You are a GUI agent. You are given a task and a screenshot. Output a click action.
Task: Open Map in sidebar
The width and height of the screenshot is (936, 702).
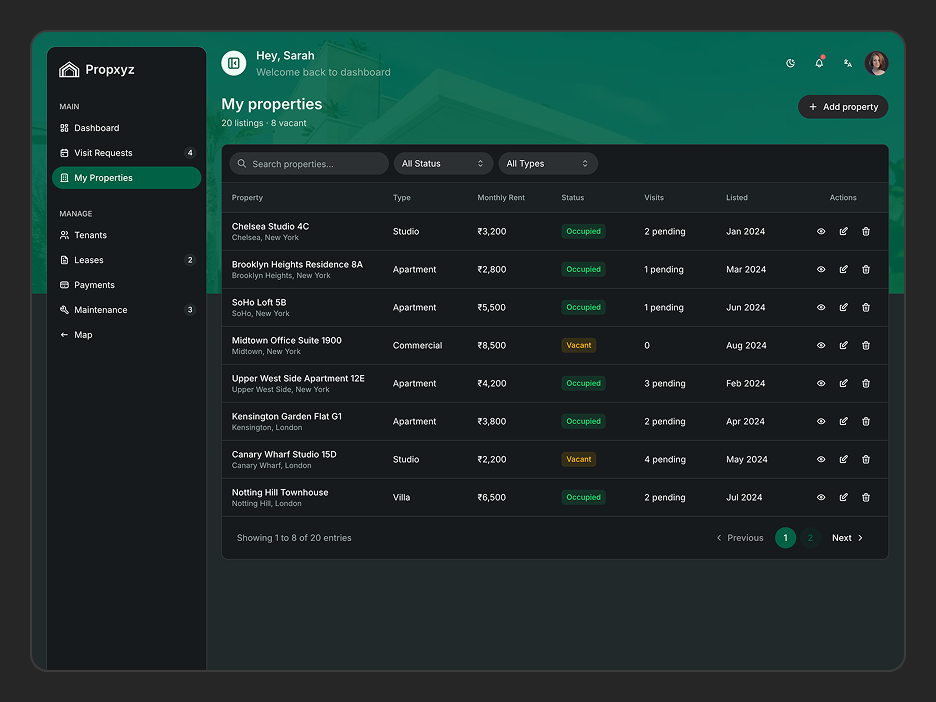click(x=126, y=335)
